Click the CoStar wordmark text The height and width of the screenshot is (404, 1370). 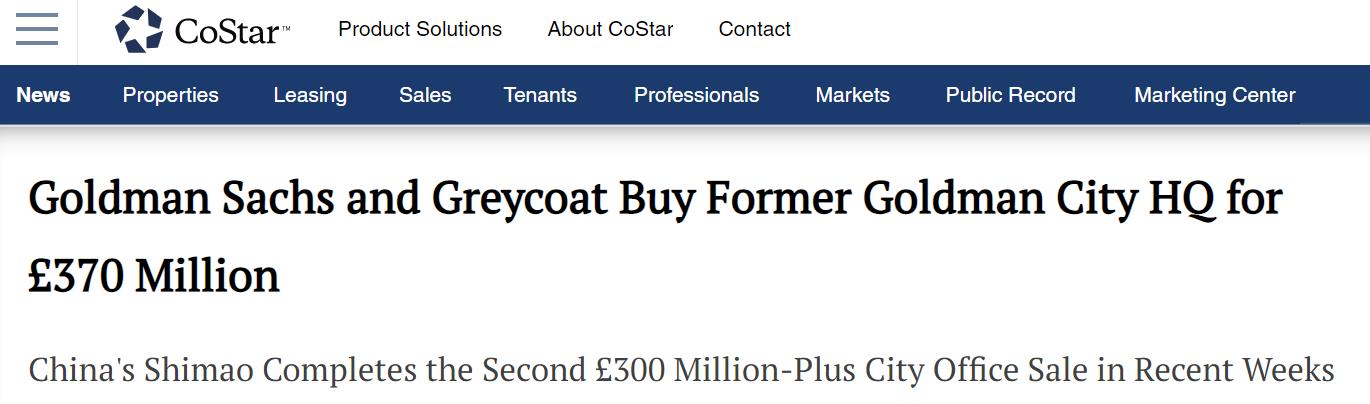pyautogui.click(x=226, y=32)
